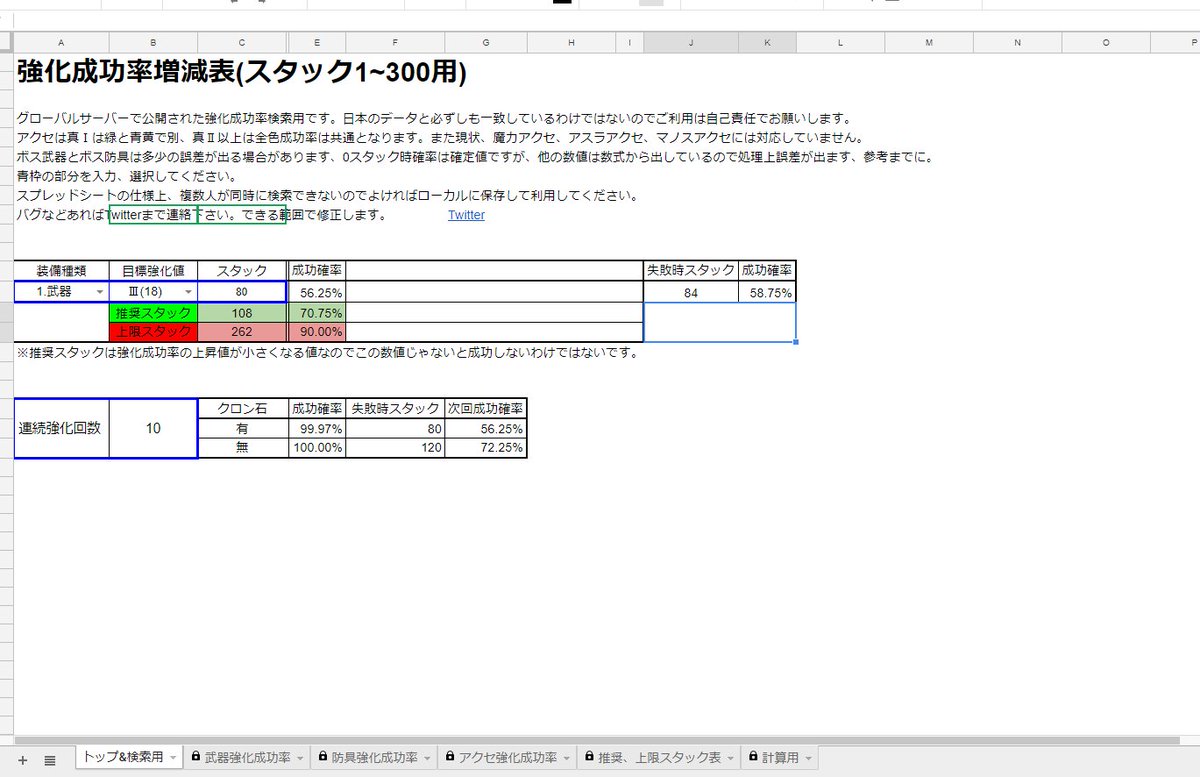Add a new sheet with the plus icon
1200x777 pixels.
pyautogui.click(x=23, y=760)
